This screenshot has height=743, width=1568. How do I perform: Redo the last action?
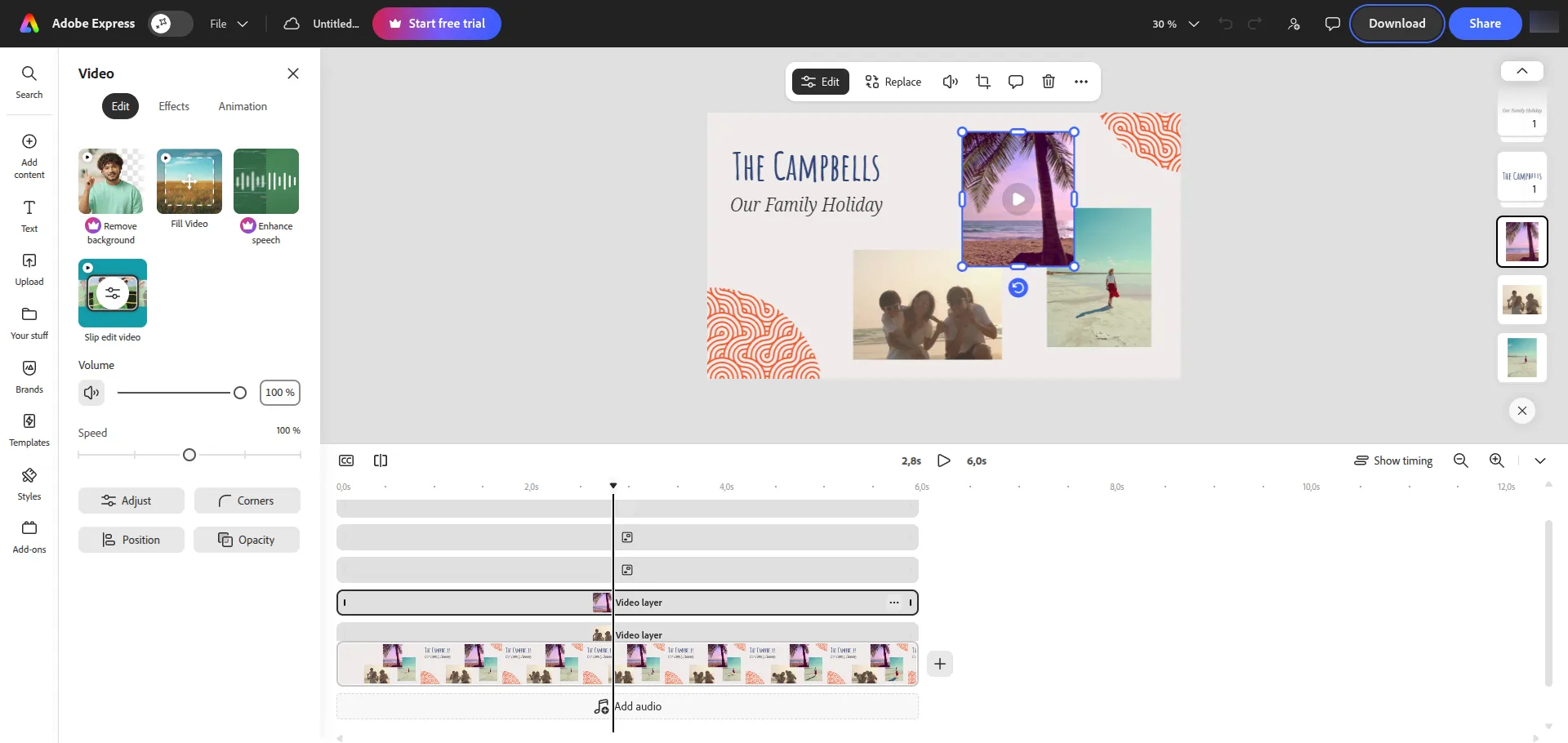[x=1255, y=24]
